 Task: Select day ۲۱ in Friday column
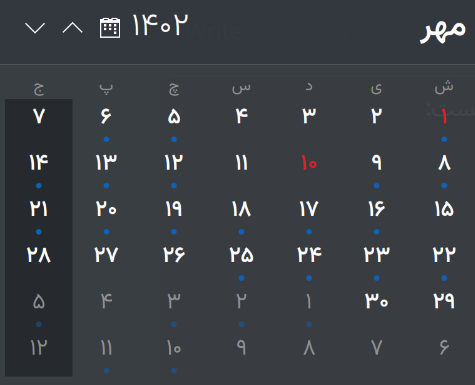coord(39,209)
